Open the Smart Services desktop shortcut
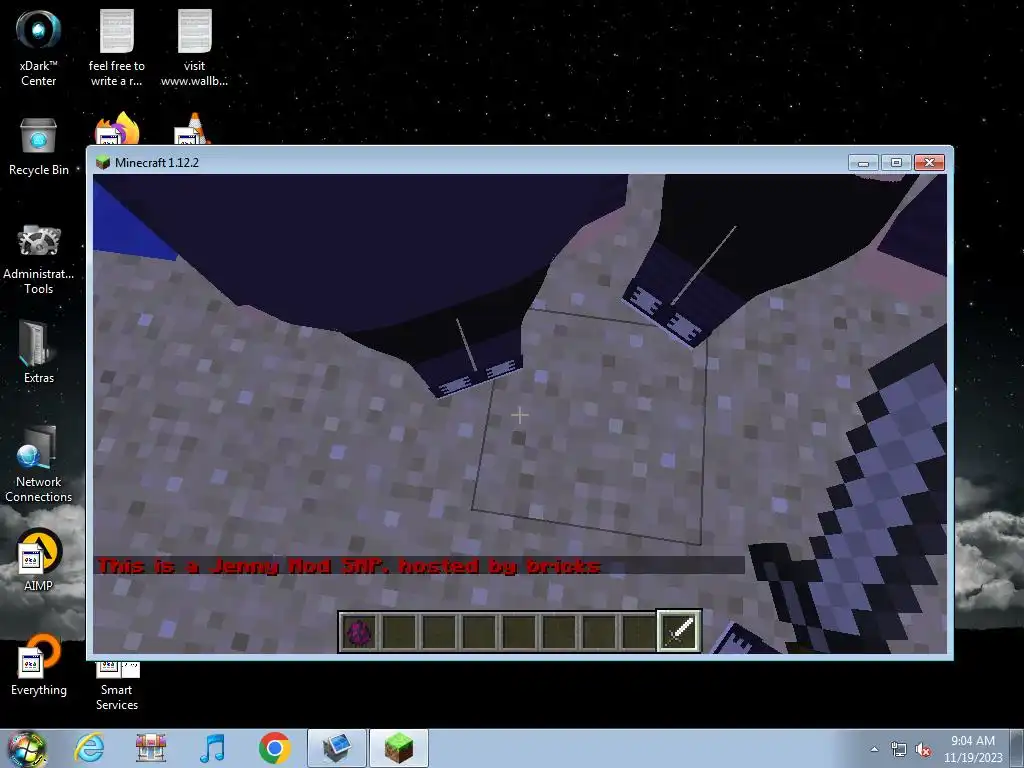This screenshot has width=1024, height=768. point(117,686)
